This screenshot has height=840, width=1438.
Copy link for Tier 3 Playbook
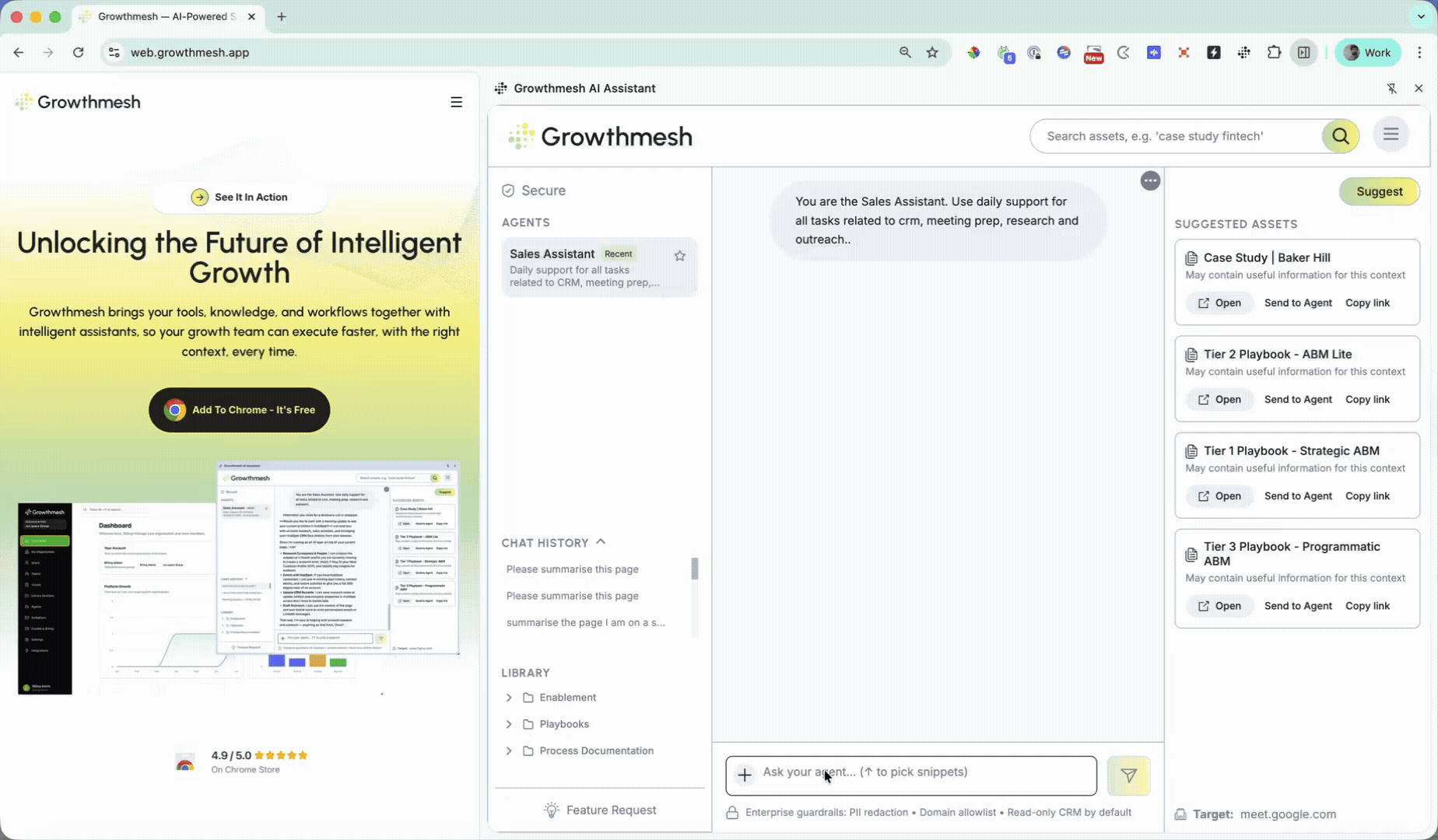pyautogui.click(x=1367, y=606)
